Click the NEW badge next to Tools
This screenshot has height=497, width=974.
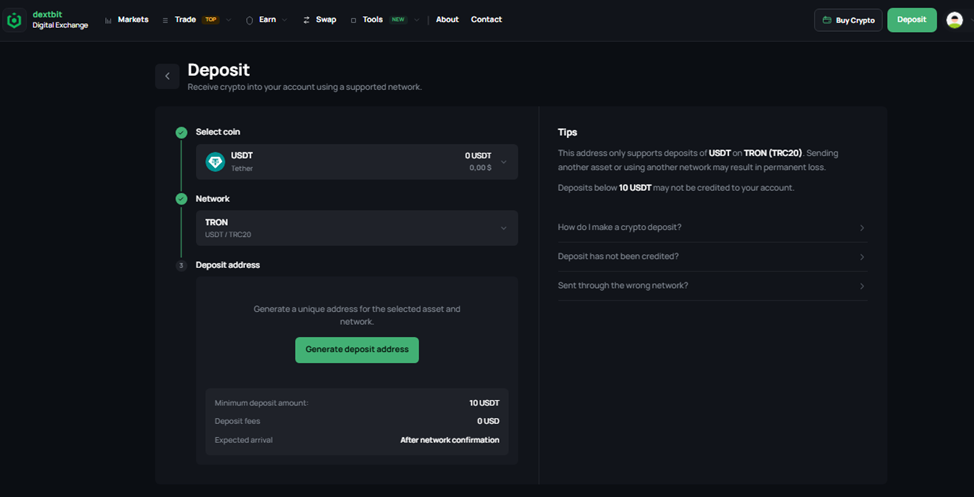click(398, 20)
